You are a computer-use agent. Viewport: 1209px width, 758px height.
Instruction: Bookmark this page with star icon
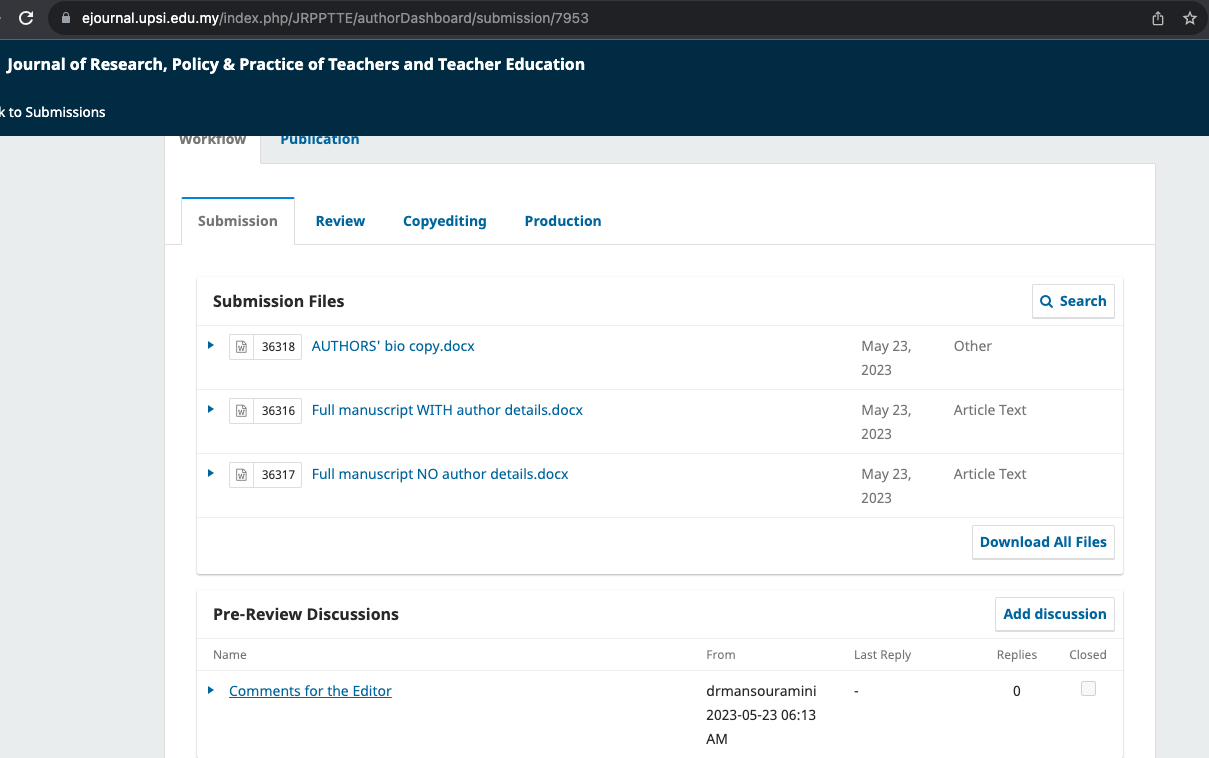[x=1189, y=18]
